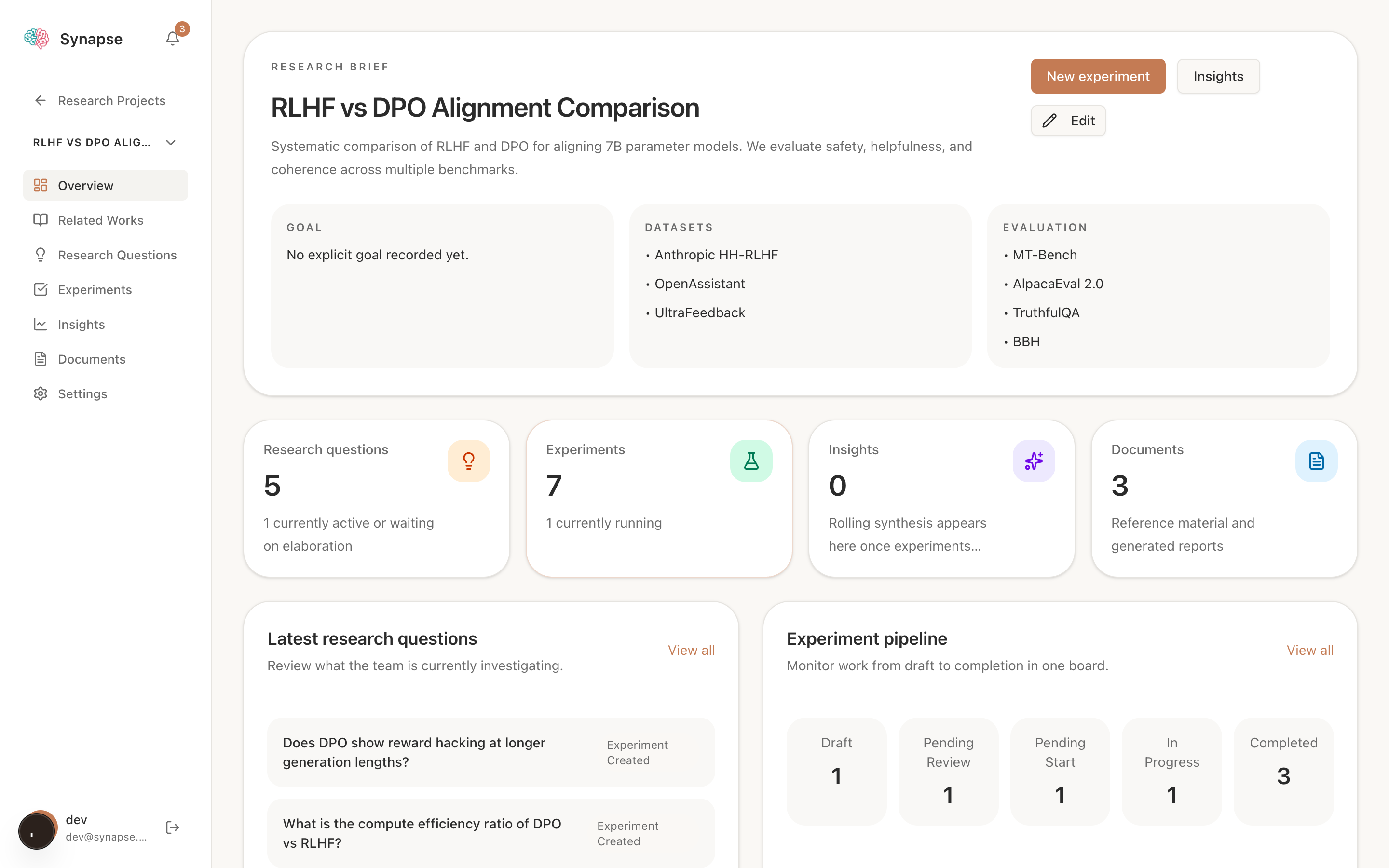
Task: Click the chart icon next to Insights
Action: [40, 324]
